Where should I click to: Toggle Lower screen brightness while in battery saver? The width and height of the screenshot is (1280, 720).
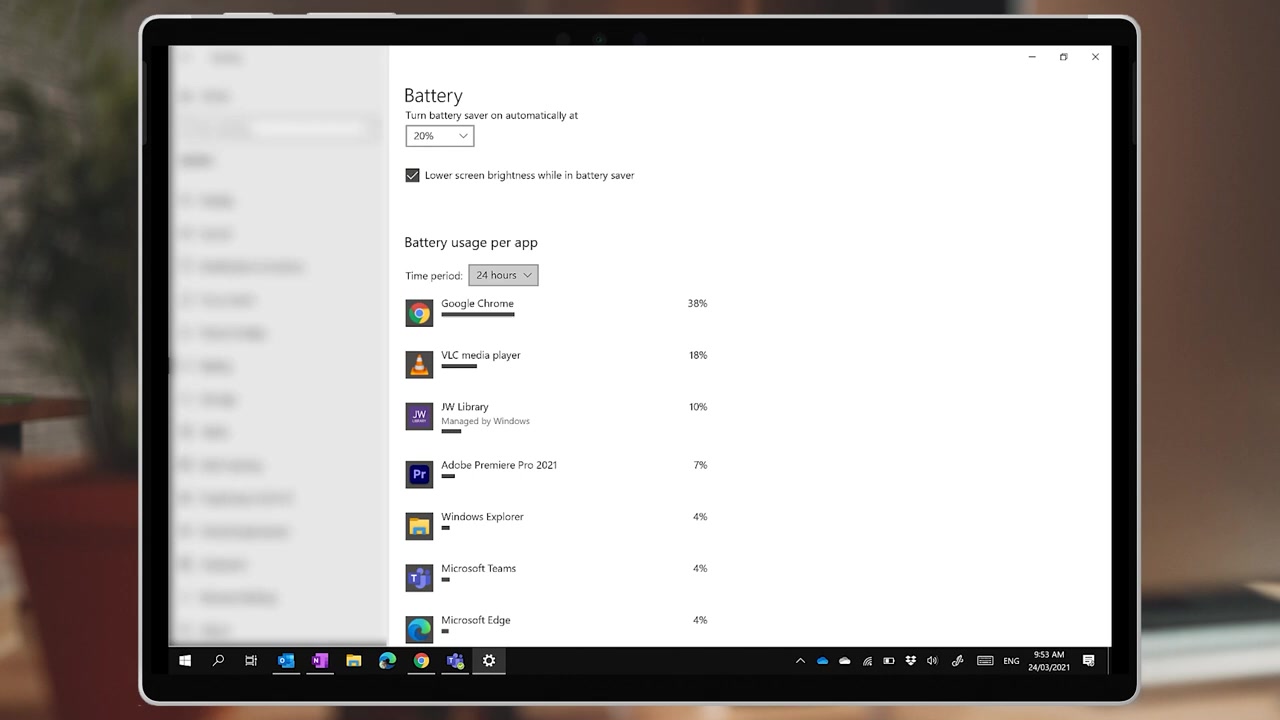tap(412, 175)
